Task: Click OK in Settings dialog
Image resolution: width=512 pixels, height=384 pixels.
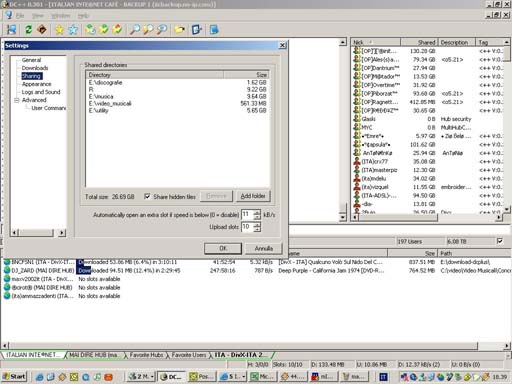Action: coord(223,248)
